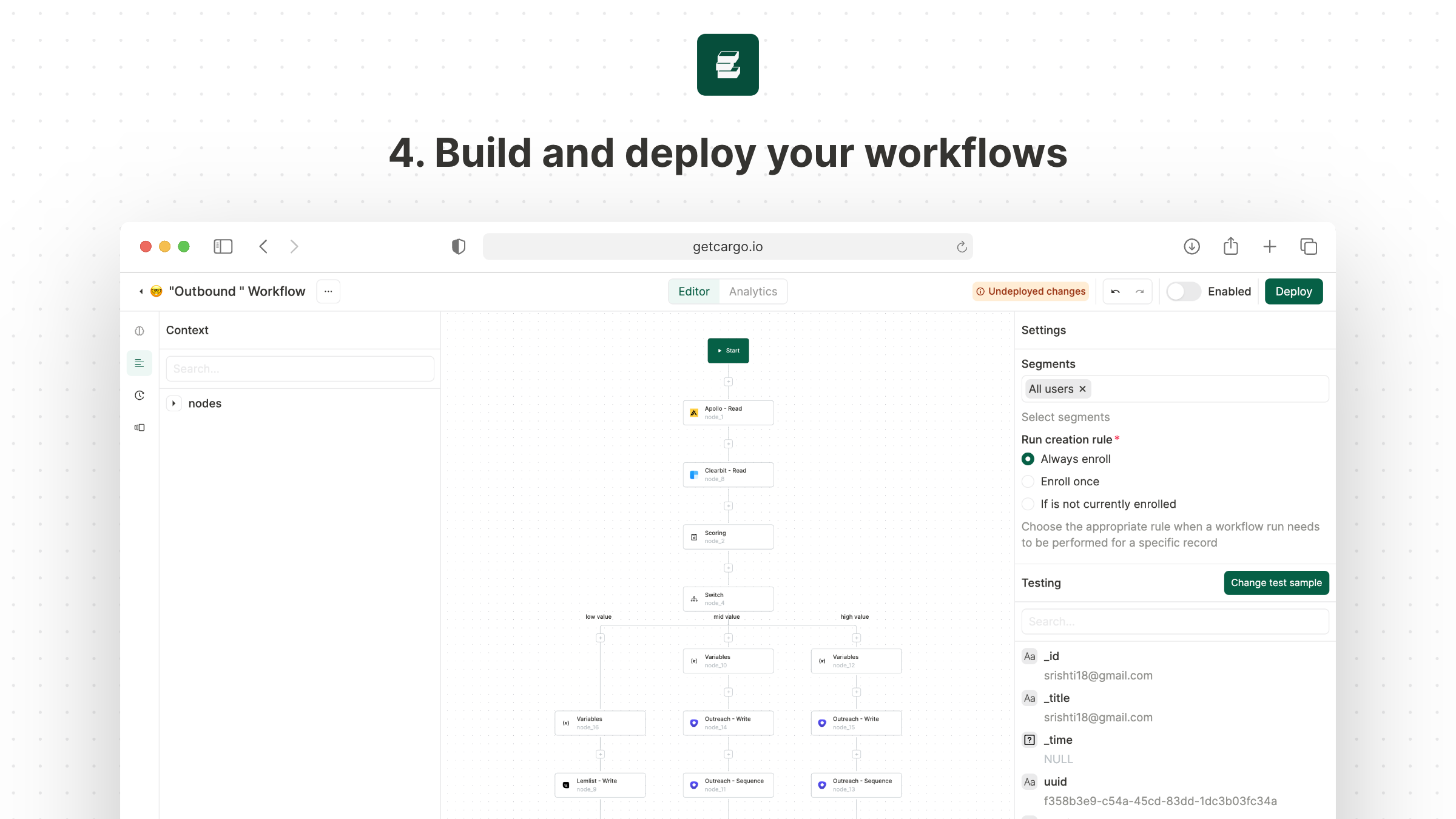Image resolution: width=1456 pixels, height=819 pixels.
Task: Select the context list sidebar icon
Action: click(x=140, y=363)
